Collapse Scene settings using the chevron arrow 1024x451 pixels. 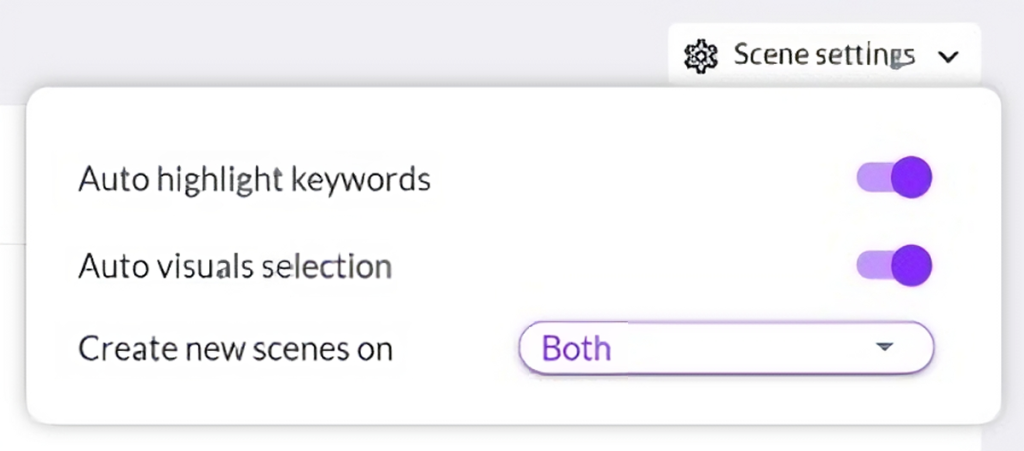tap(949, 56)
